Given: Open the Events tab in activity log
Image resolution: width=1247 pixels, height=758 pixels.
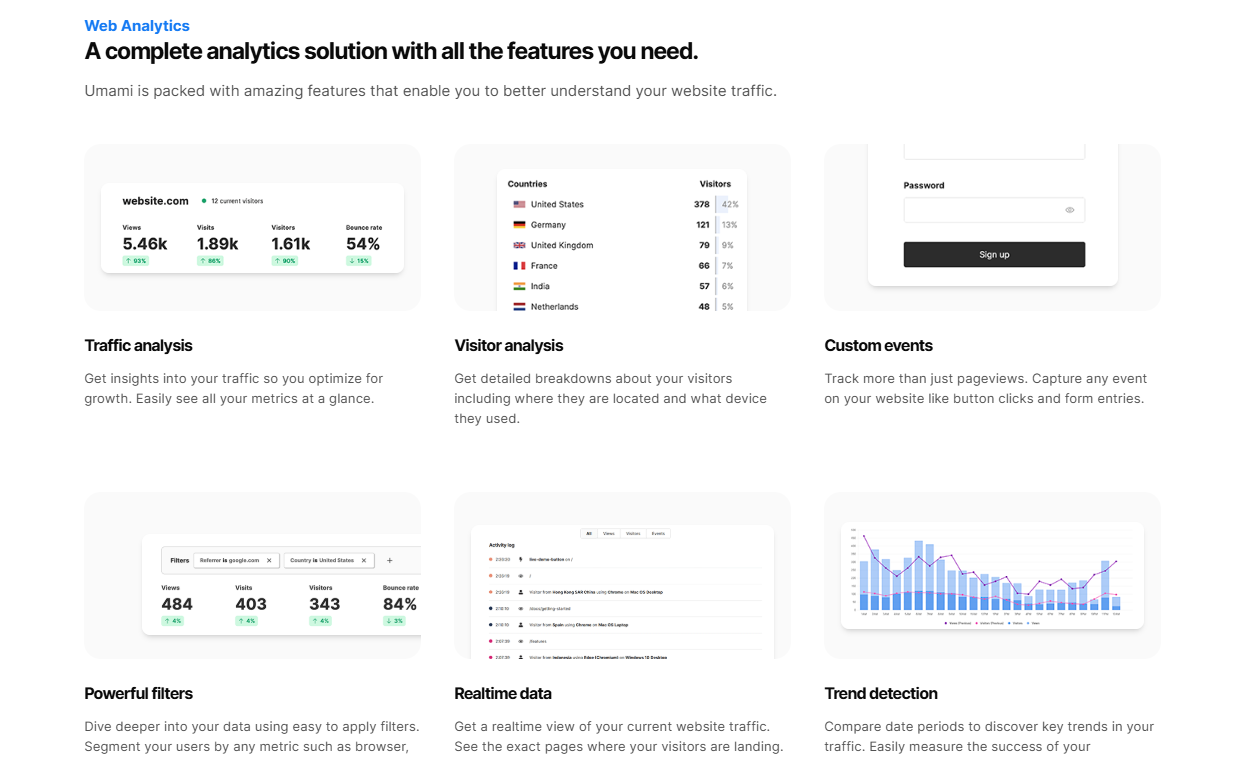Looking at the screenshot, I should click(658, 534).
